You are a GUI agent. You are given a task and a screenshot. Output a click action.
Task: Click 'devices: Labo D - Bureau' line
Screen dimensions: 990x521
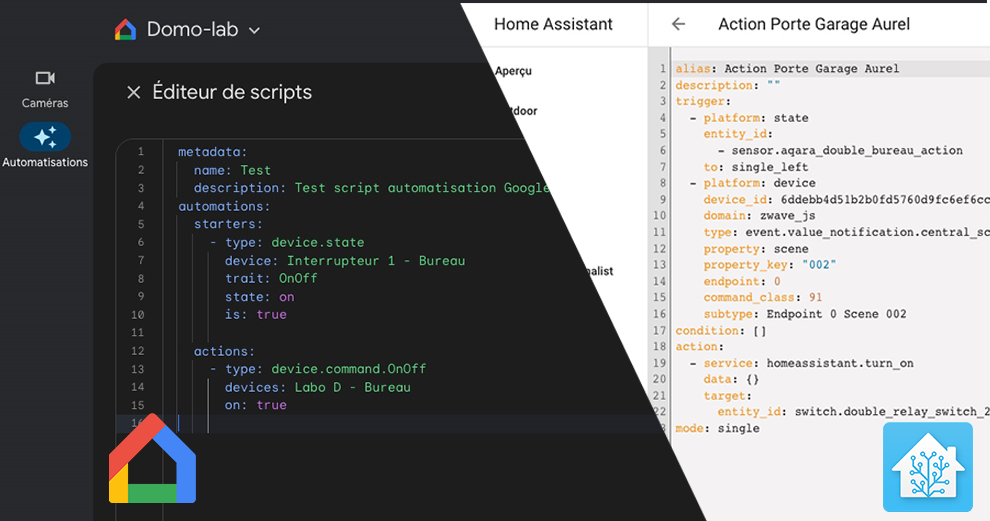(x=318, y=387)
